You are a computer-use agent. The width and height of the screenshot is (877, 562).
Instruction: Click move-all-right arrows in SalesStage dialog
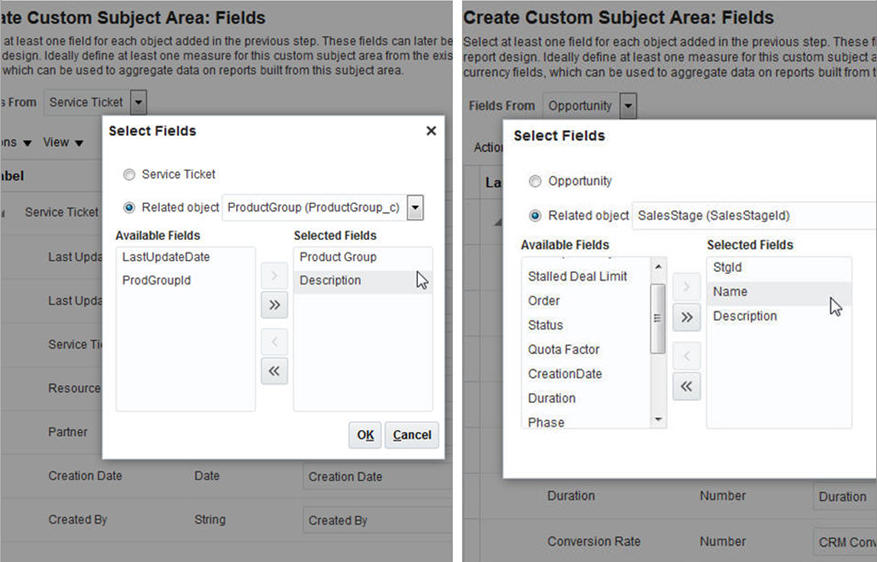(686, 318)
